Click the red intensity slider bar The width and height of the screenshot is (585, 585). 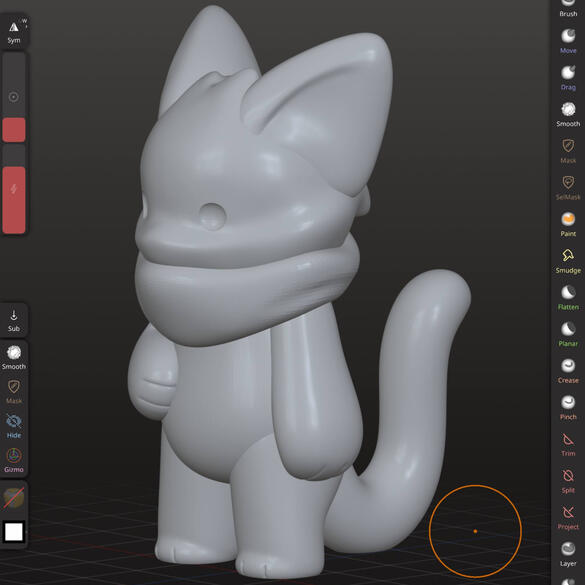(x=14, y=200)
